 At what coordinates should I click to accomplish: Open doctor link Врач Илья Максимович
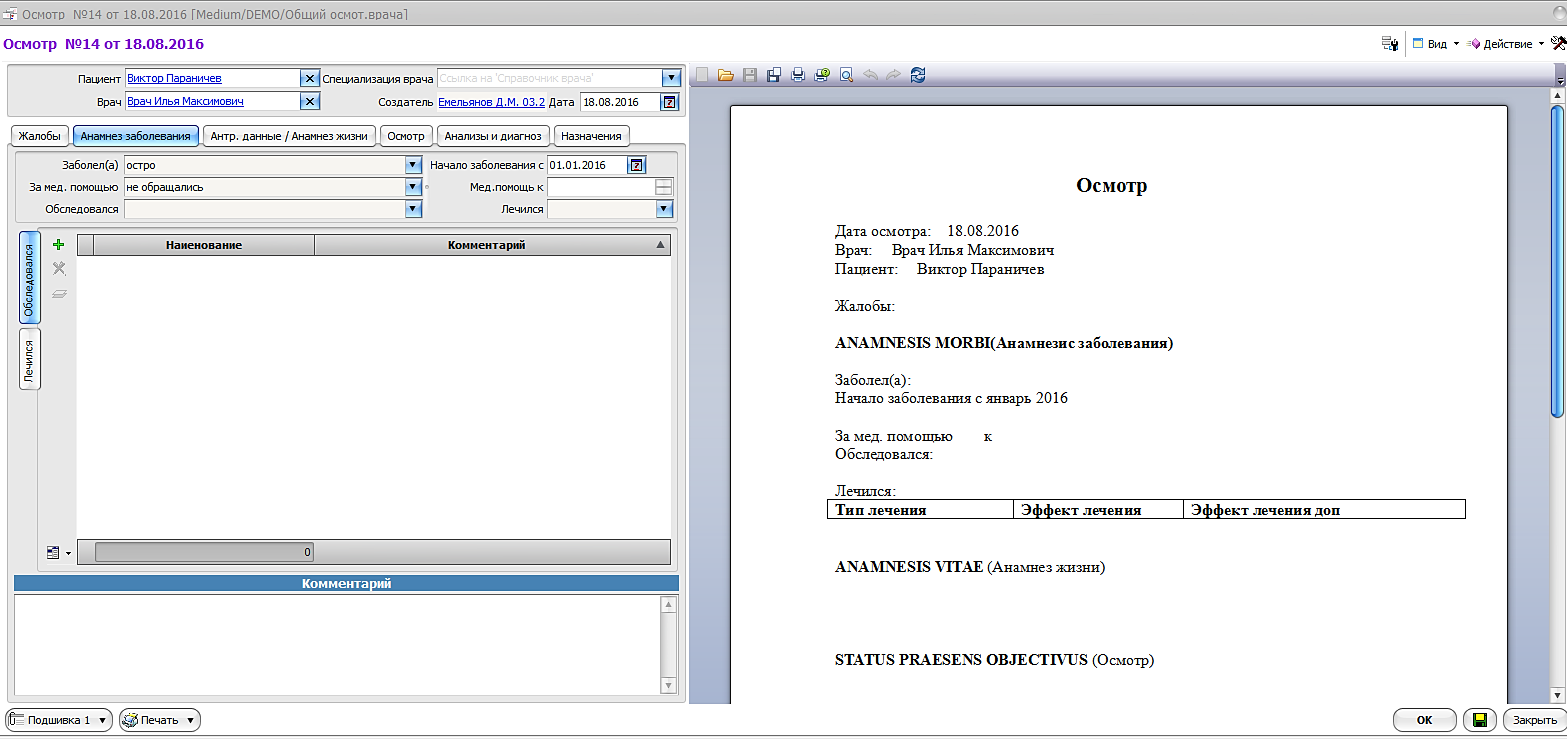185,101
